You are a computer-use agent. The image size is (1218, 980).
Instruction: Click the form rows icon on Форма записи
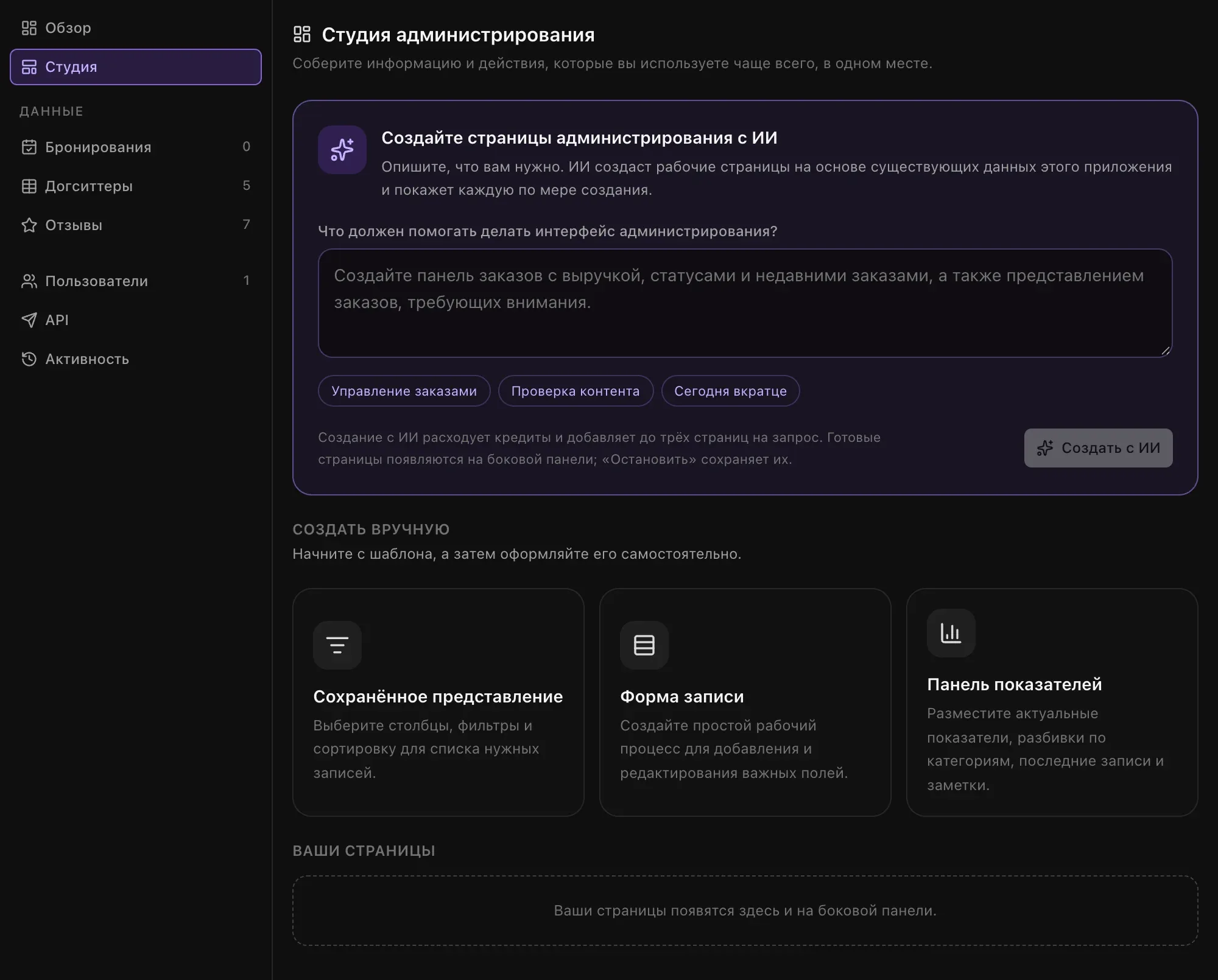644,645
